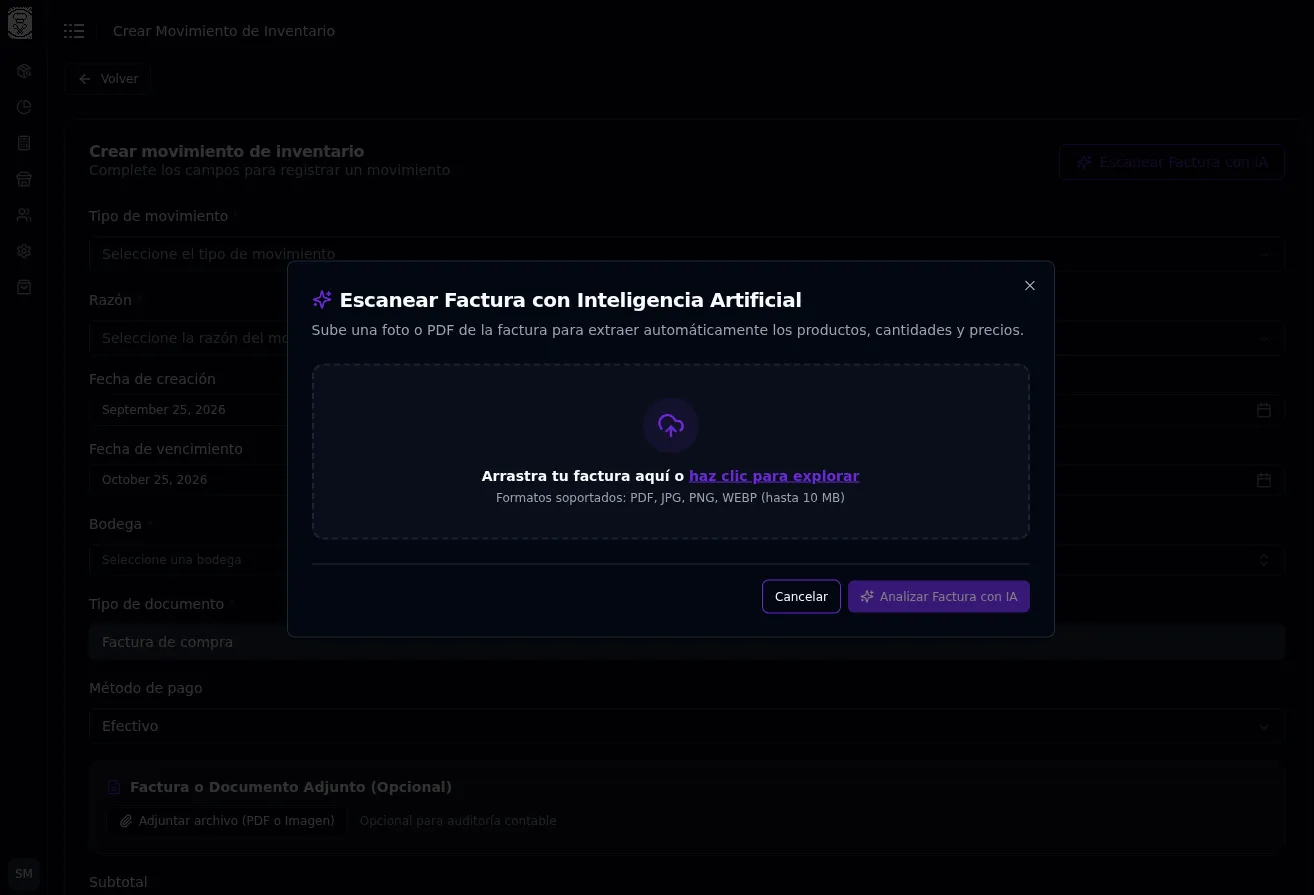Click Adjuntar archivo (PDF o Imagen) button
Screen dimensions: 1314x895
tap(227, 821)
